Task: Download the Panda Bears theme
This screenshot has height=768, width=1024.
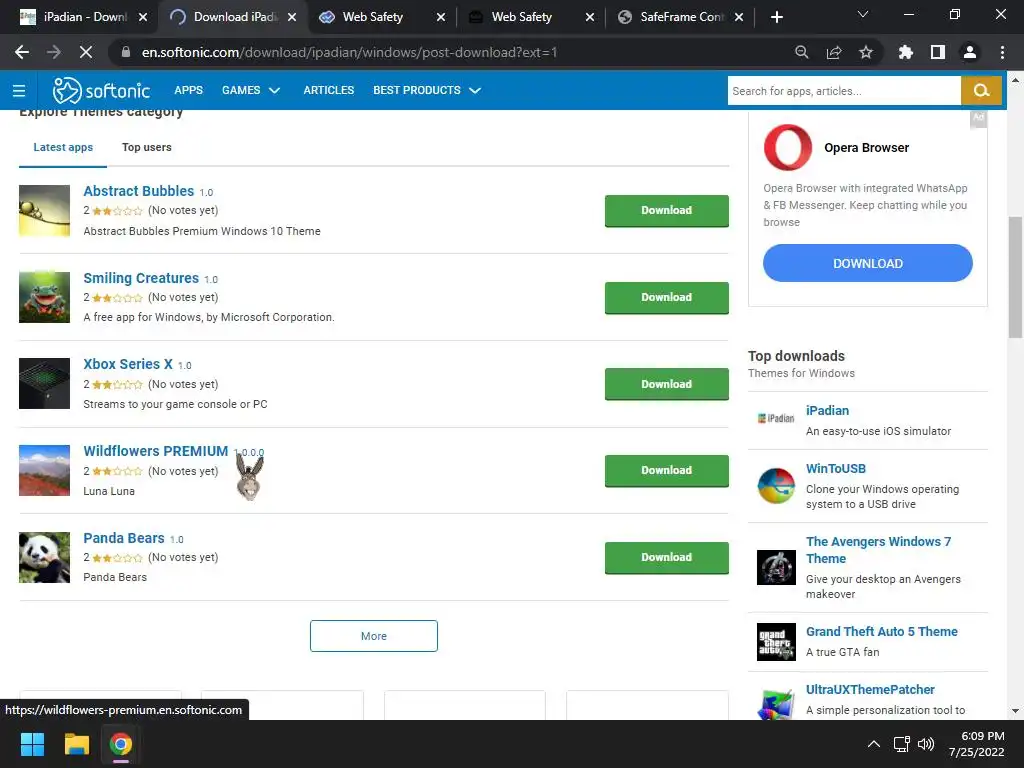Action: click(x=666, y=557)
